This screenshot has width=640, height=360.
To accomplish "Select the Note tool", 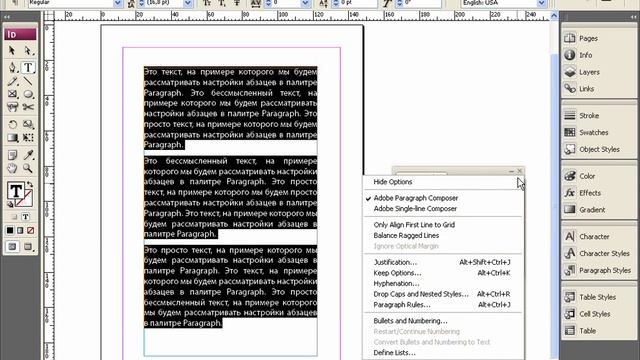I will pos(12,155).
